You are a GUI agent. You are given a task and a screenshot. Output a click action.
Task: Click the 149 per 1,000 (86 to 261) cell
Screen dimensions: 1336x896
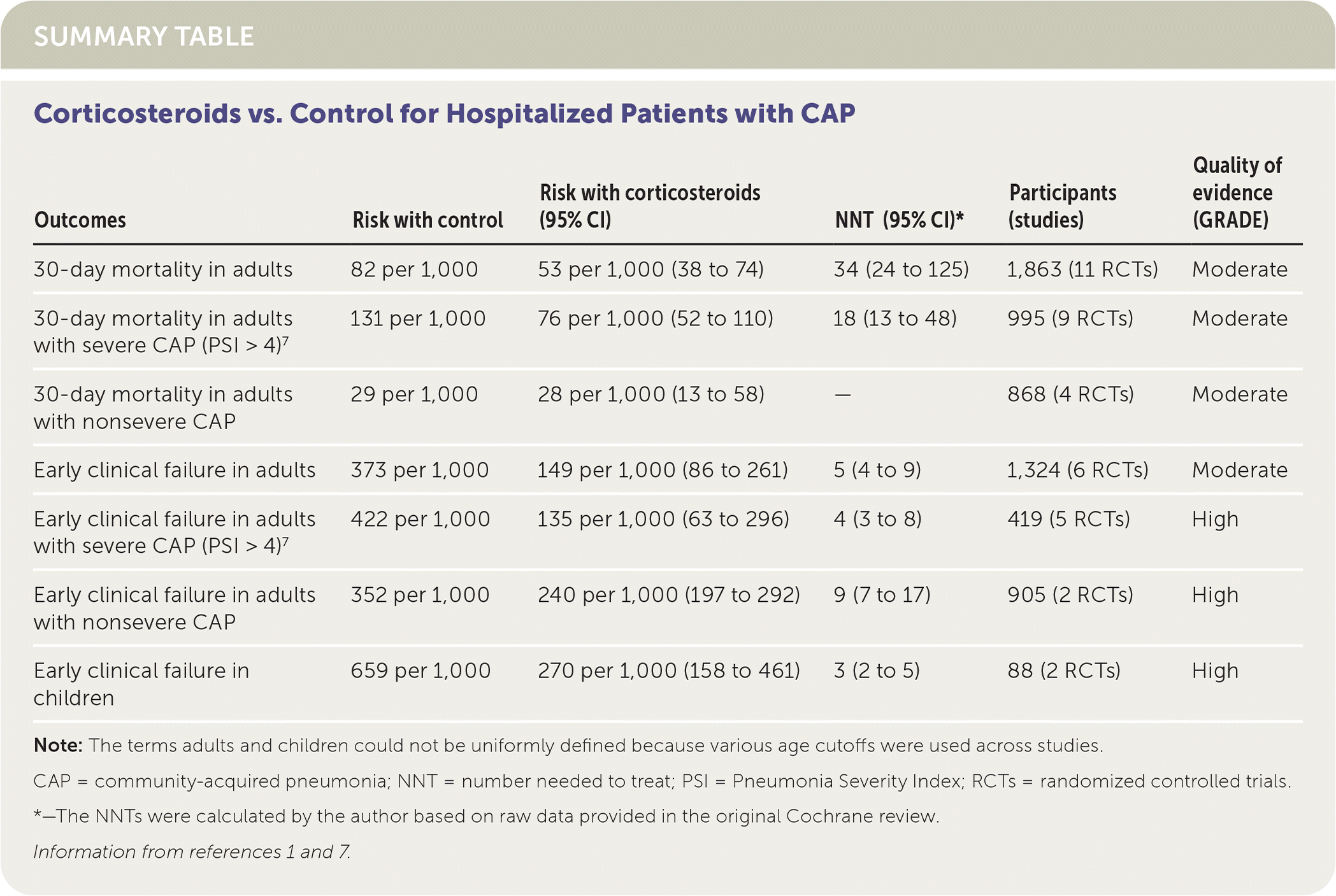[x=662, y=470]
